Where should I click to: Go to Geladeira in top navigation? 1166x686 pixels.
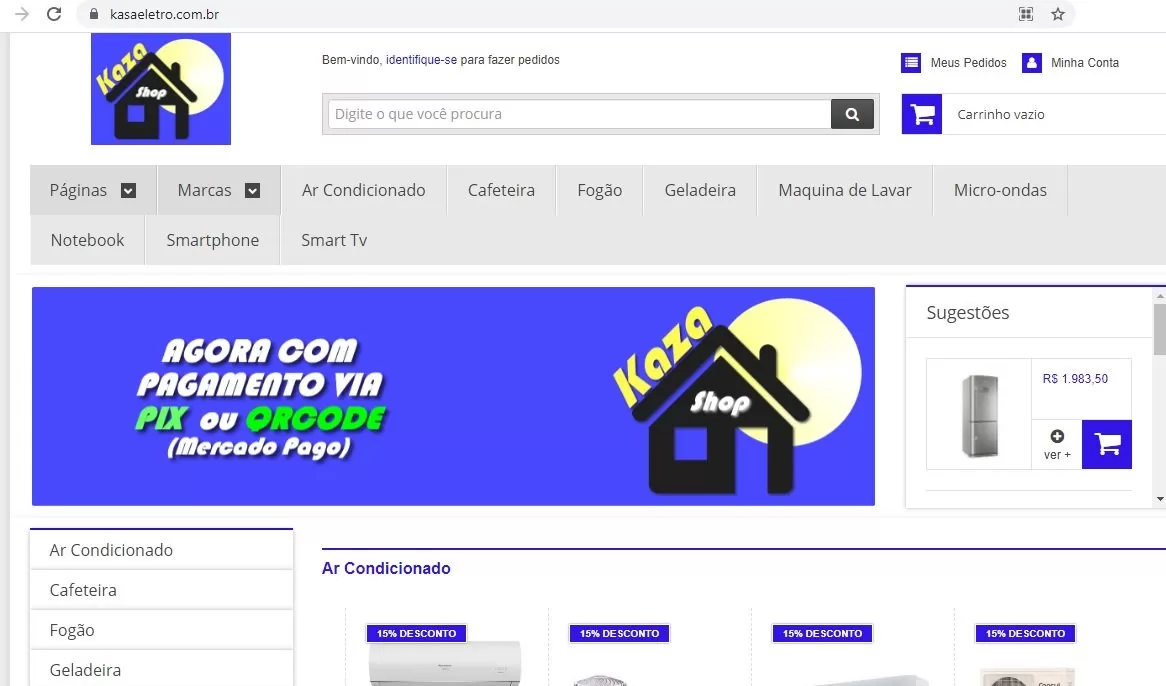(700, 190)
